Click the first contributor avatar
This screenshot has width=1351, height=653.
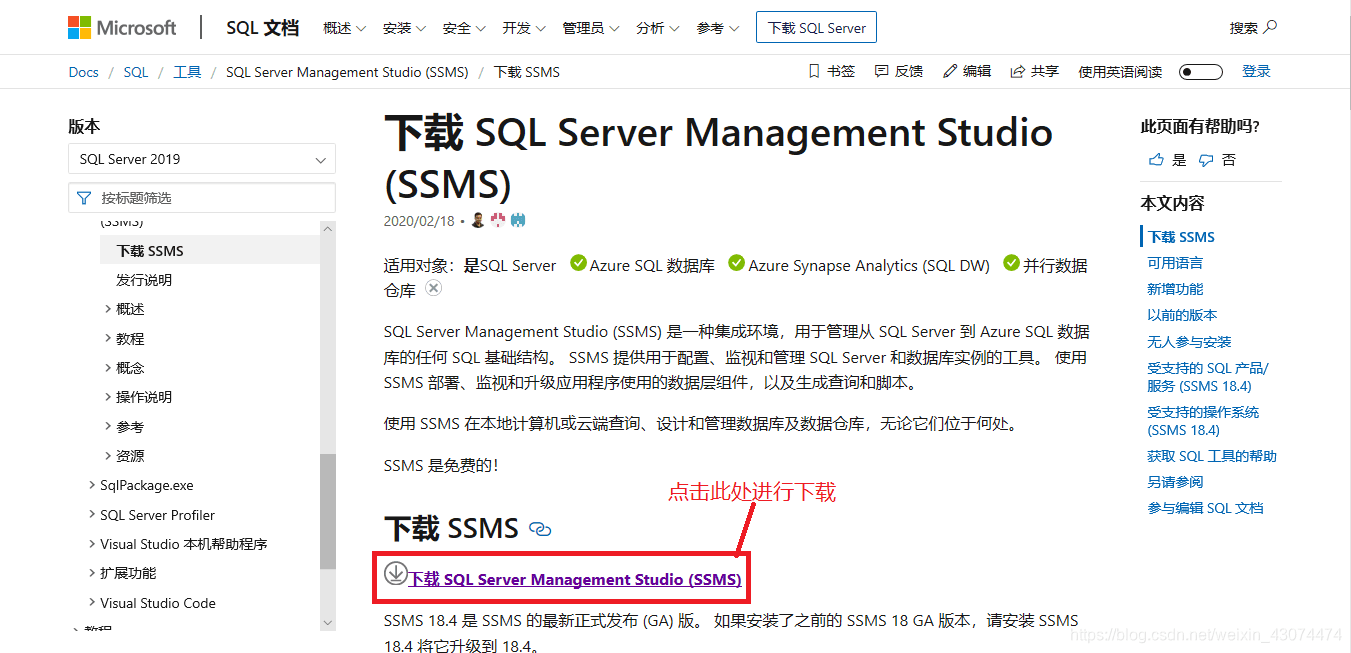[478, 220]
